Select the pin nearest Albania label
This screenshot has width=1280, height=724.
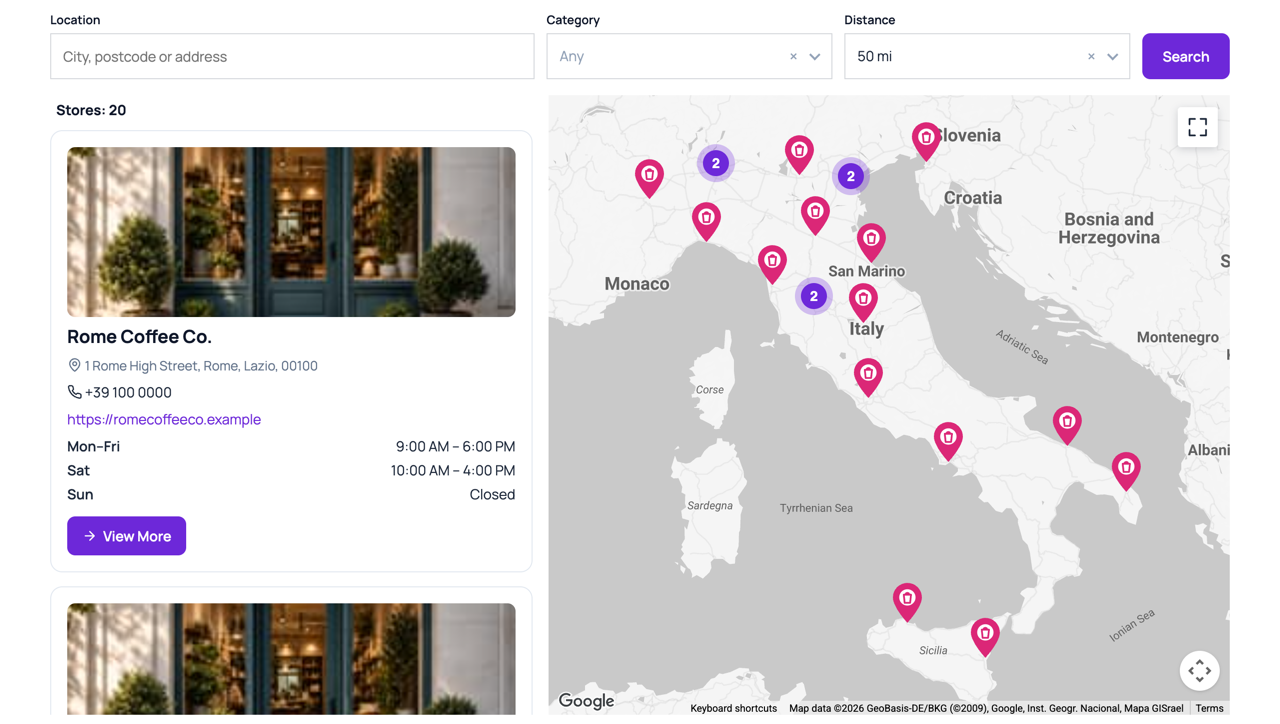point(1126,470)
